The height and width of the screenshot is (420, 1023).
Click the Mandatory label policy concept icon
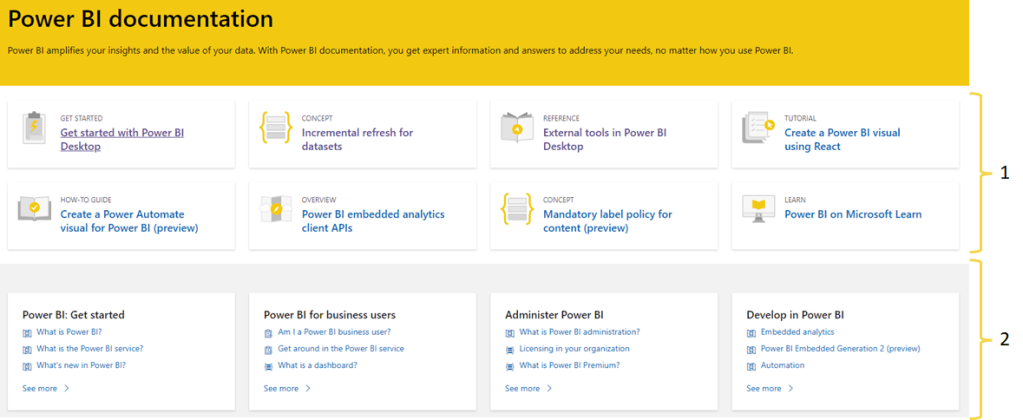click(x=518, y=210)
